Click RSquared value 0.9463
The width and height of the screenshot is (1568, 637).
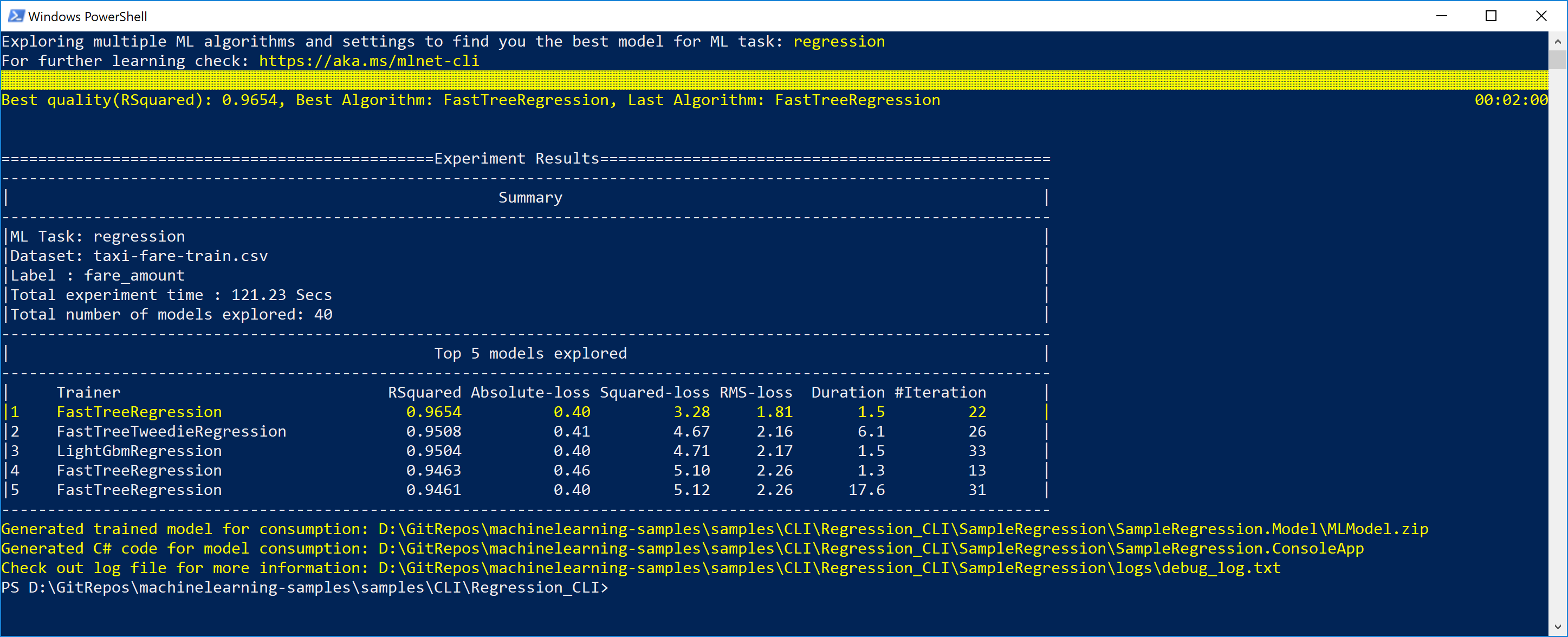(433, 470)
